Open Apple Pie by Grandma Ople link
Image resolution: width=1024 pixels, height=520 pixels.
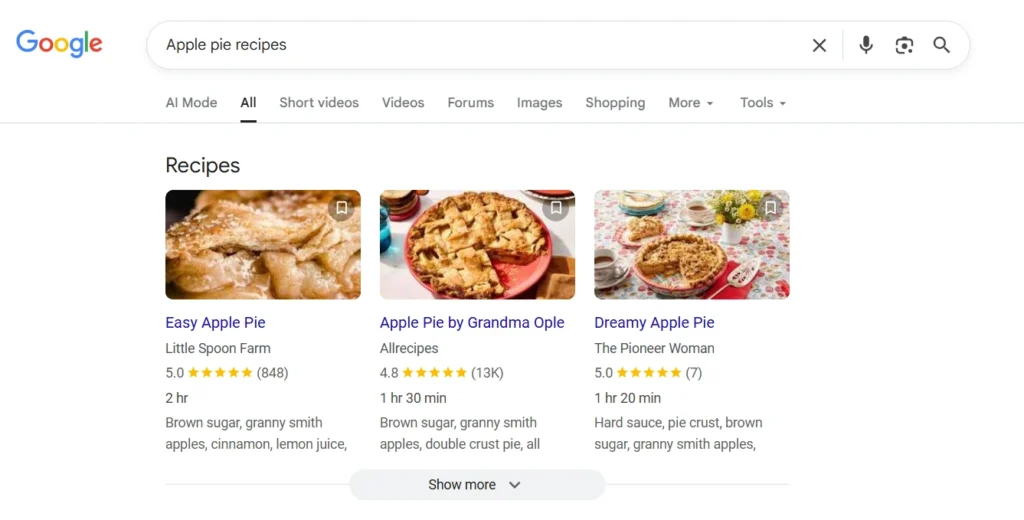point(472,323)
